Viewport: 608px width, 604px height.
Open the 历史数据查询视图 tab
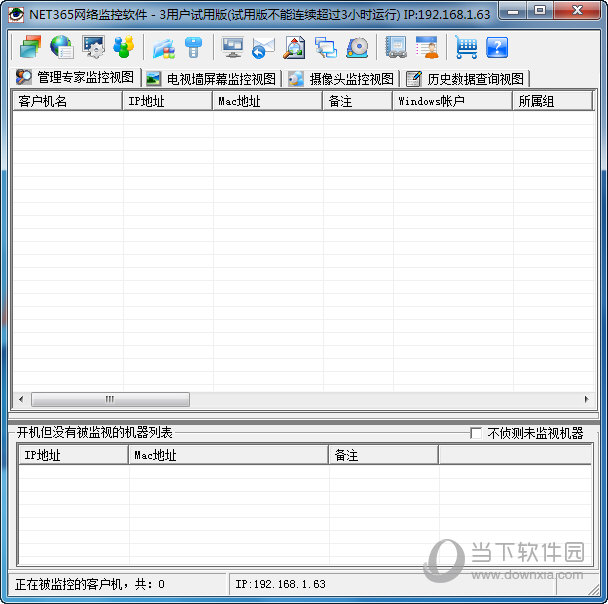tap(465, 79)
